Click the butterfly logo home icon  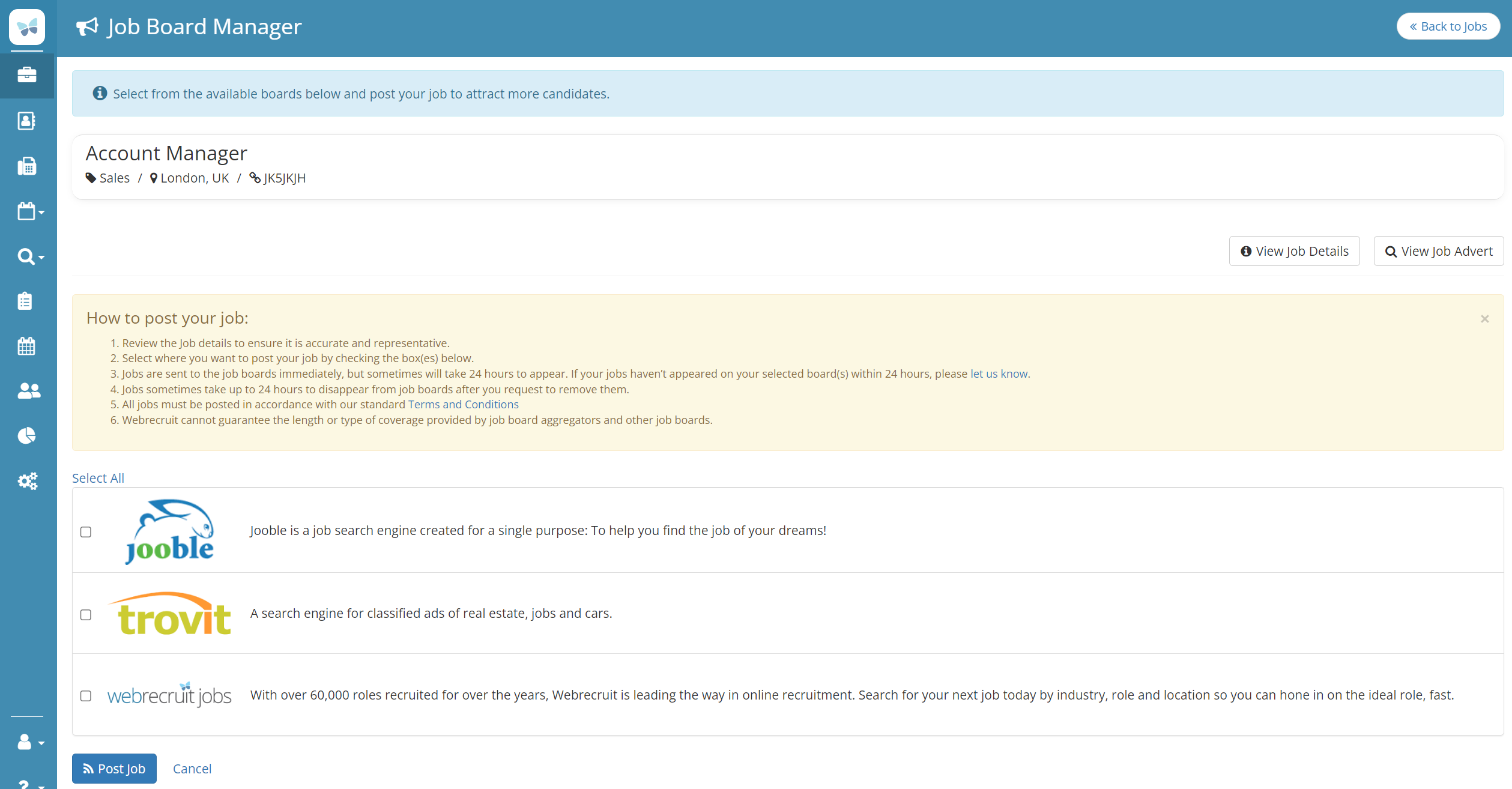(27, 27)
